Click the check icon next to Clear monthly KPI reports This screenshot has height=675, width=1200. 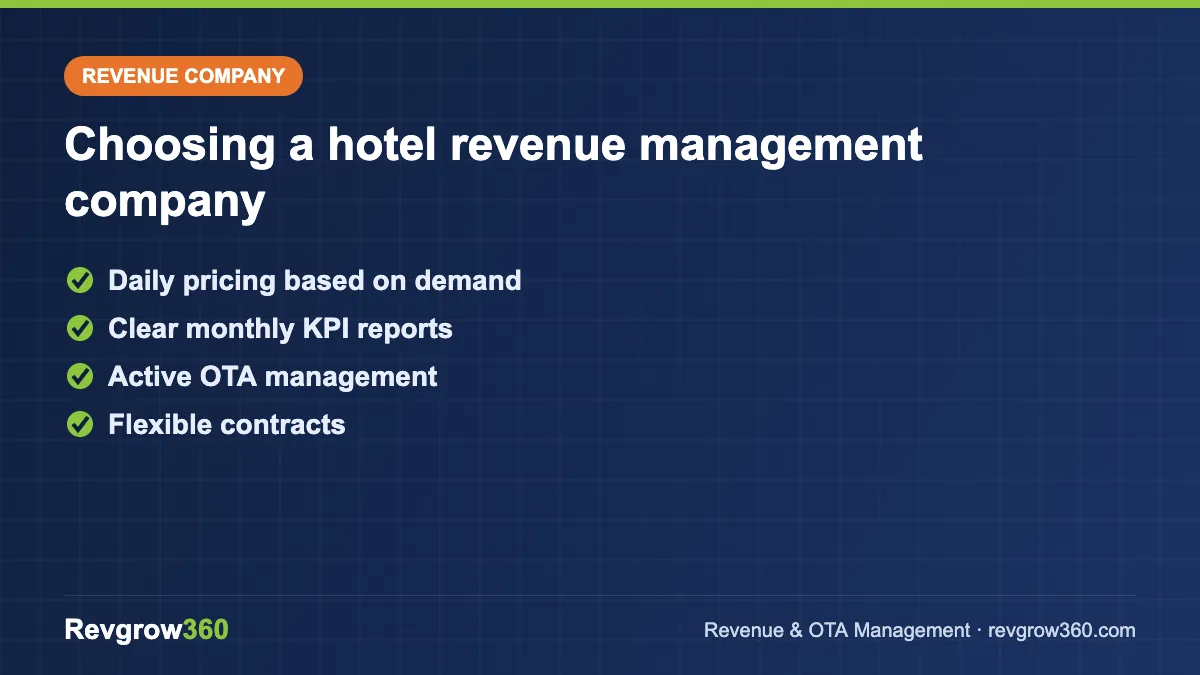[80, 329]
